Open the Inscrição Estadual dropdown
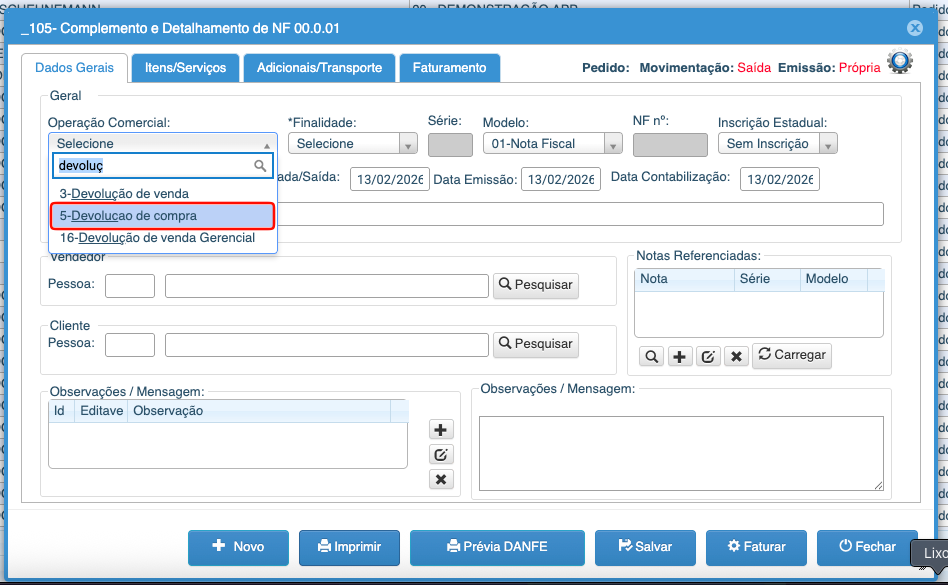Screen dimensions: 948x585 (x=777, y=144)
